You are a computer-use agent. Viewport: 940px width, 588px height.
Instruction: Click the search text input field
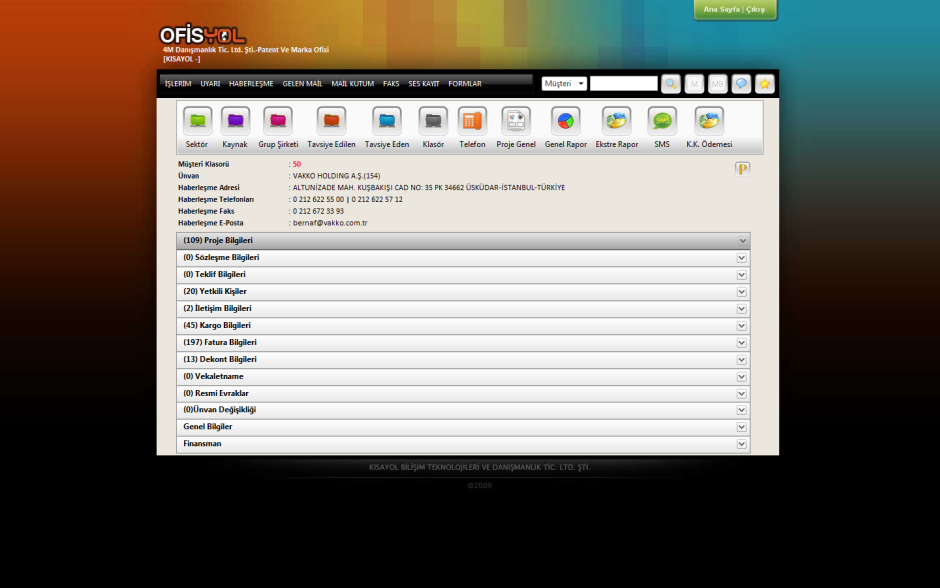coord(623,84)
